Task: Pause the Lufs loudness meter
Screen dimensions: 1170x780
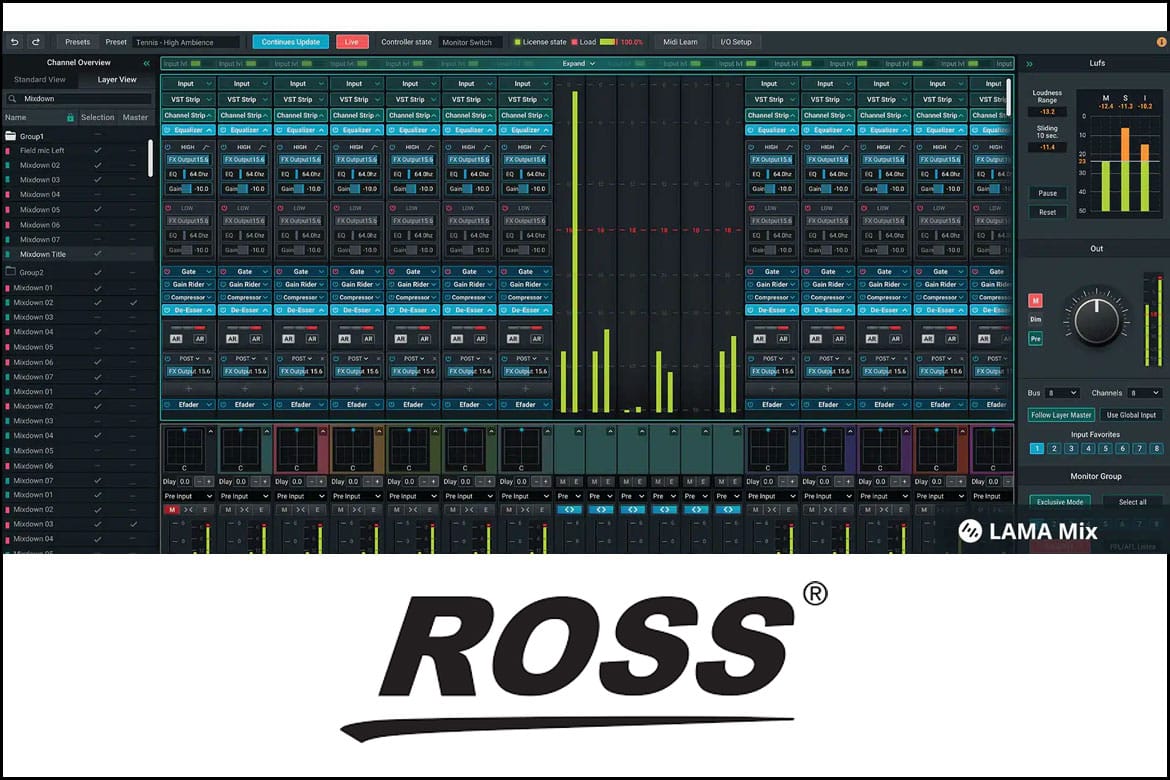Action: point(1047,193)
